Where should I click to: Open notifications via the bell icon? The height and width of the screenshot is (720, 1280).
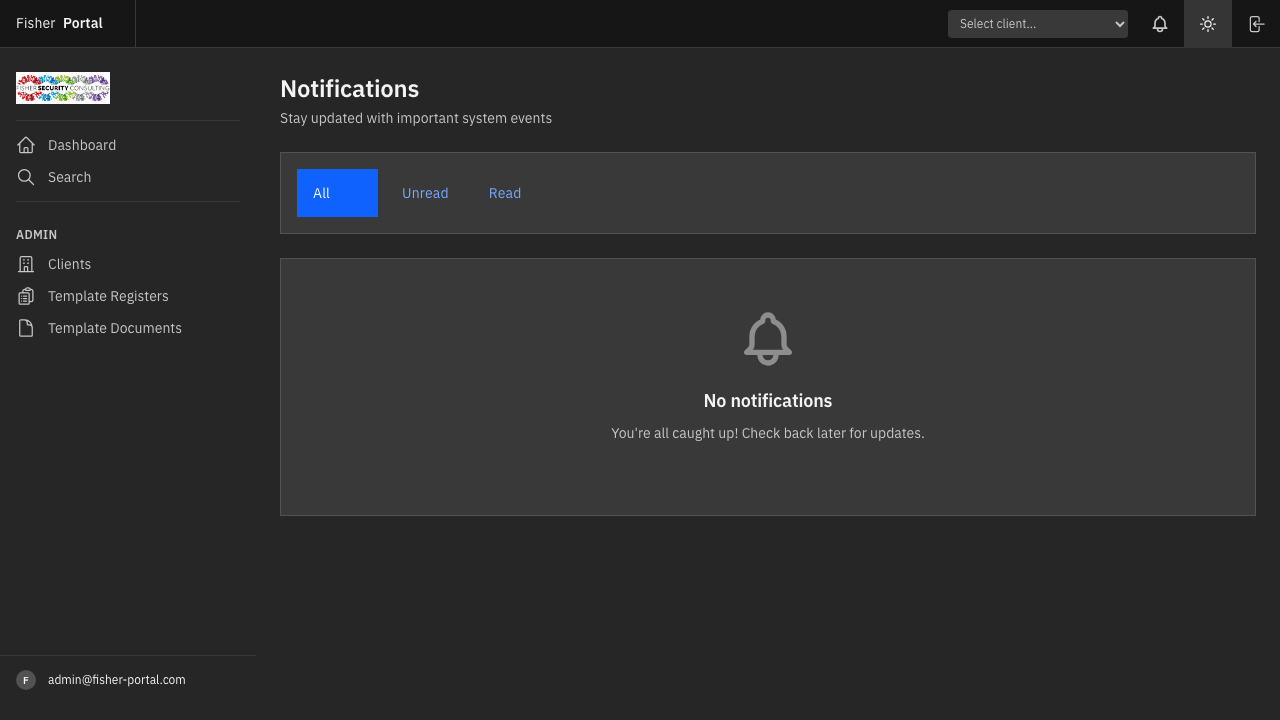click(1160, 23)
